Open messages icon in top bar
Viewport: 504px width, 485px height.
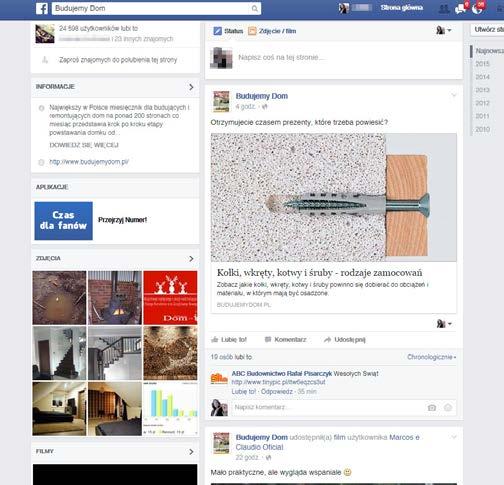point(460,9)
